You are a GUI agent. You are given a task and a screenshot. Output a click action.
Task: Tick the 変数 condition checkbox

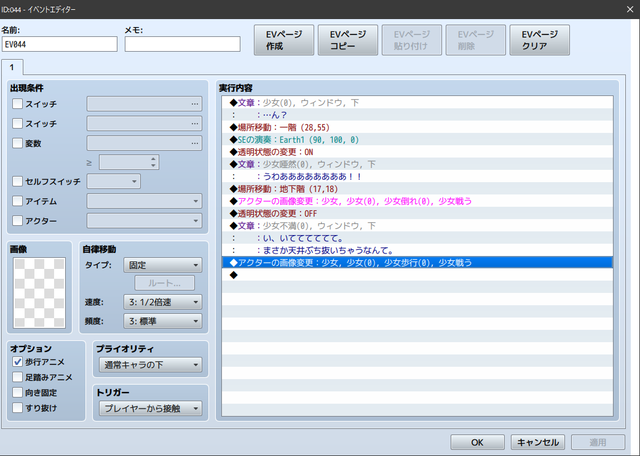point(17,143)
